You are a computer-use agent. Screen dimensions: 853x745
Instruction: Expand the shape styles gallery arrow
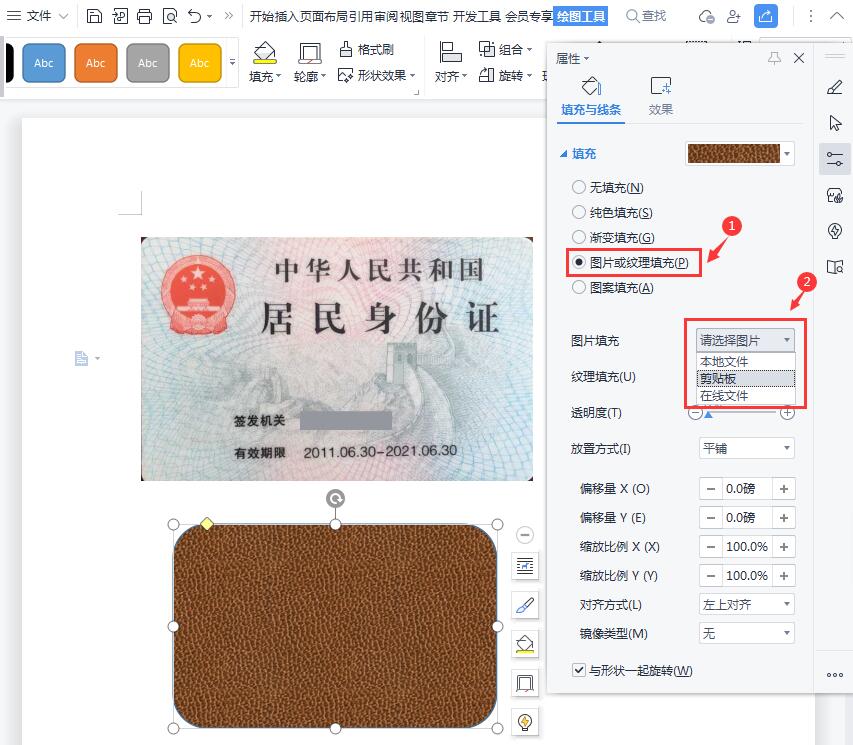232,61
